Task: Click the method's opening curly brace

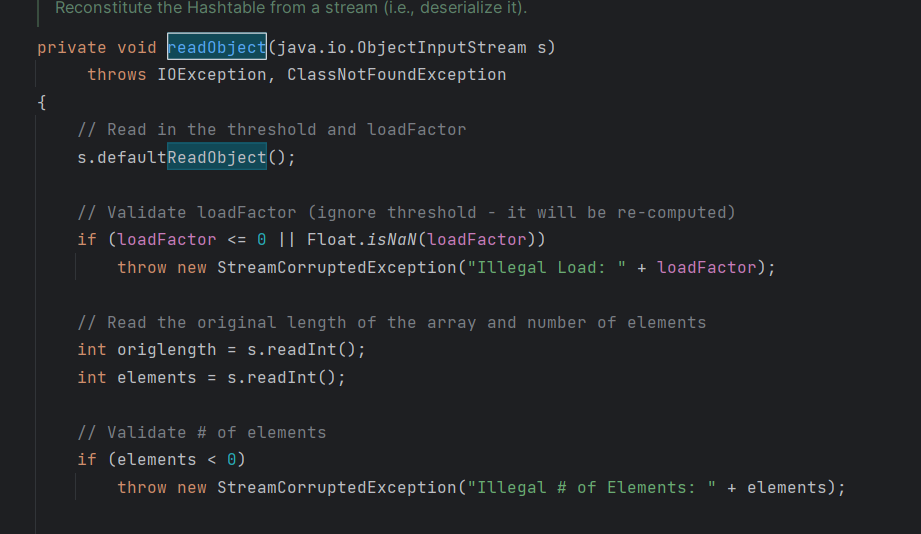Action: [42, 102]
